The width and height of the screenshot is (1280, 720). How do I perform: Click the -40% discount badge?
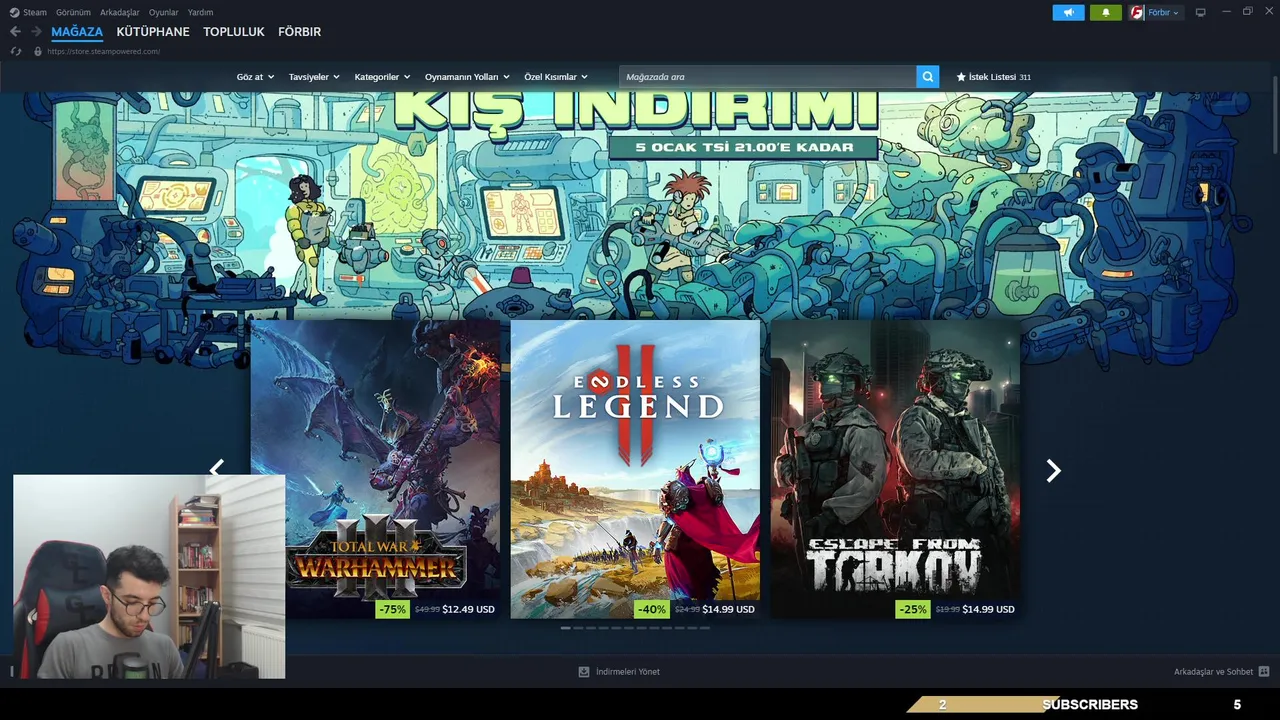click(x=652, y=609)
